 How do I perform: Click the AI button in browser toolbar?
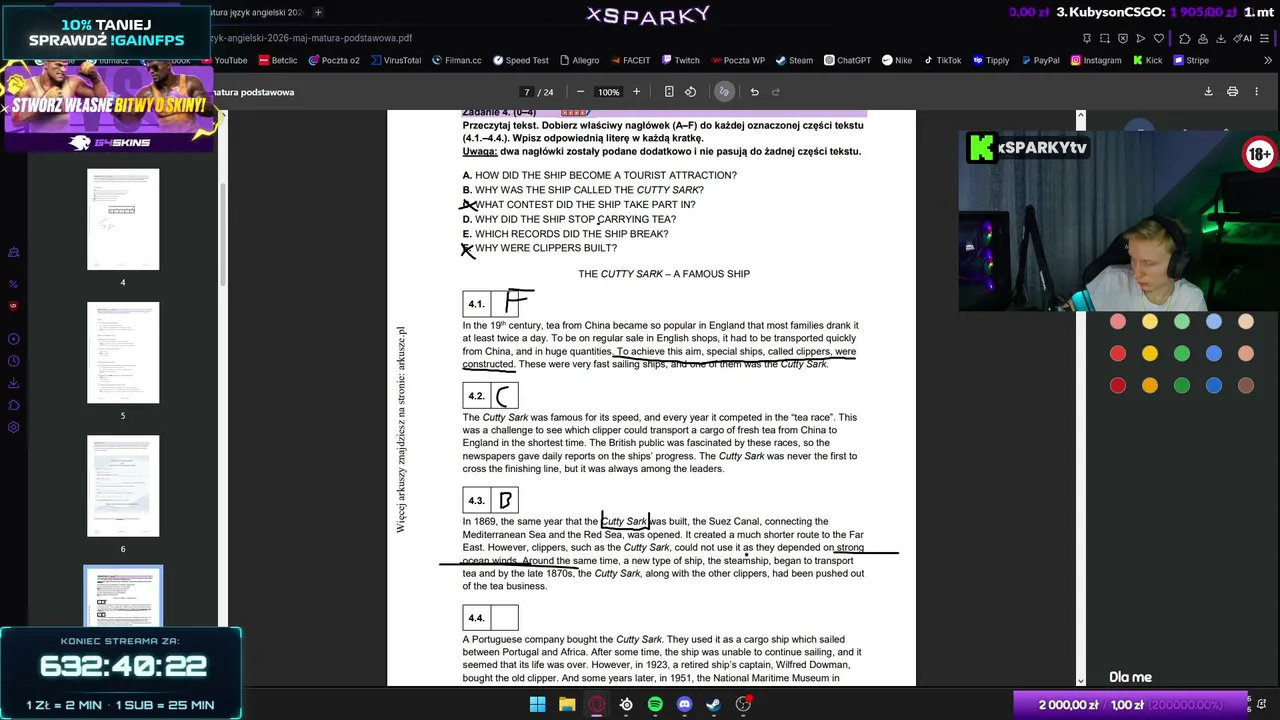1243,38
